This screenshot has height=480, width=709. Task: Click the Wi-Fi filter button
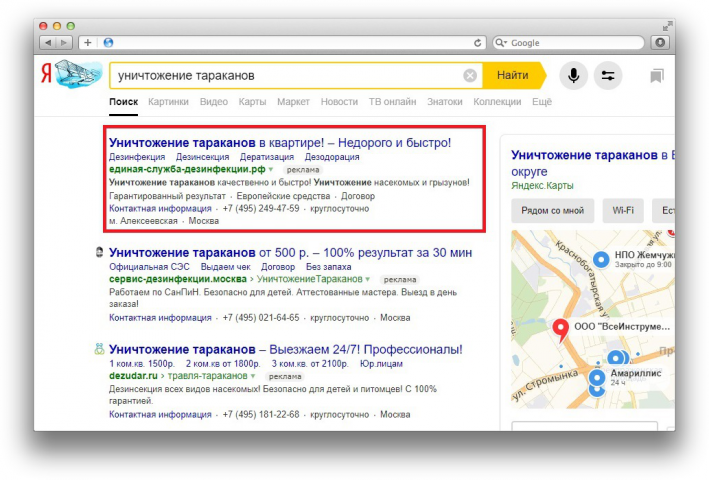click(x=623, y=211)
